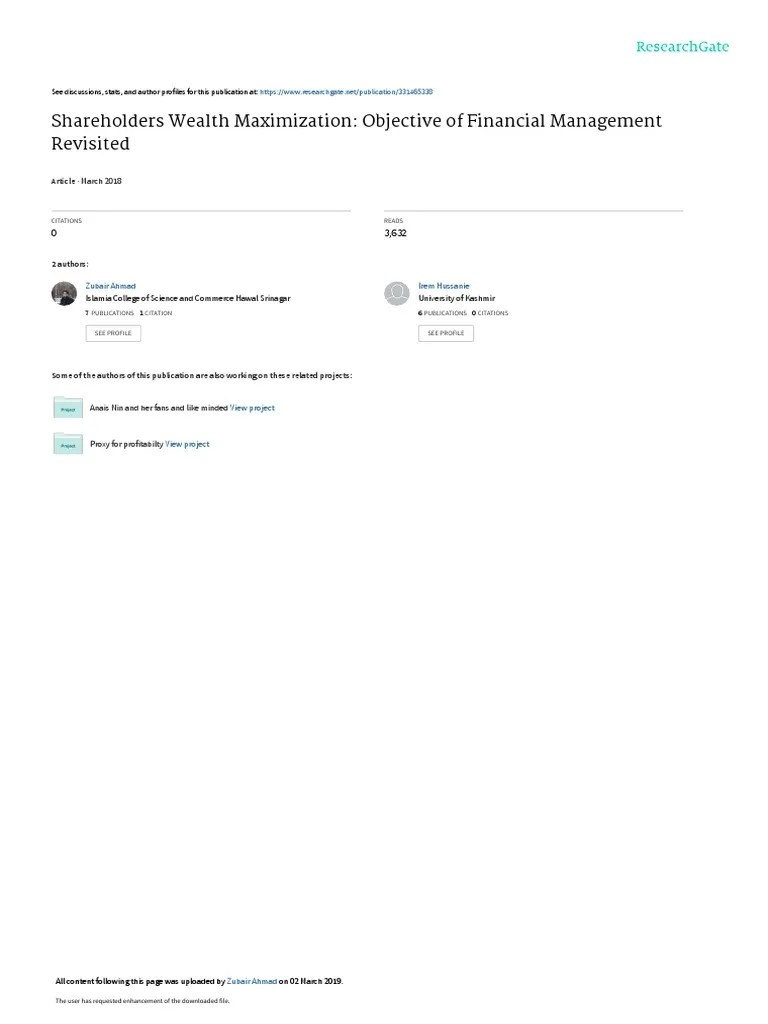Open Irem Hussanie author name link
The image size is (768, 1024).
(444, 286)
